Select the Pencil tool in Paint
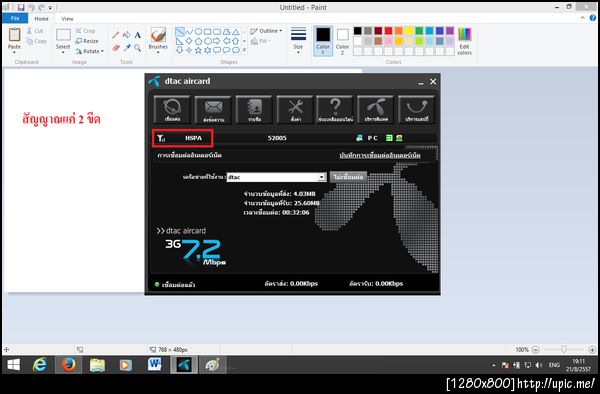 (116, 35)
